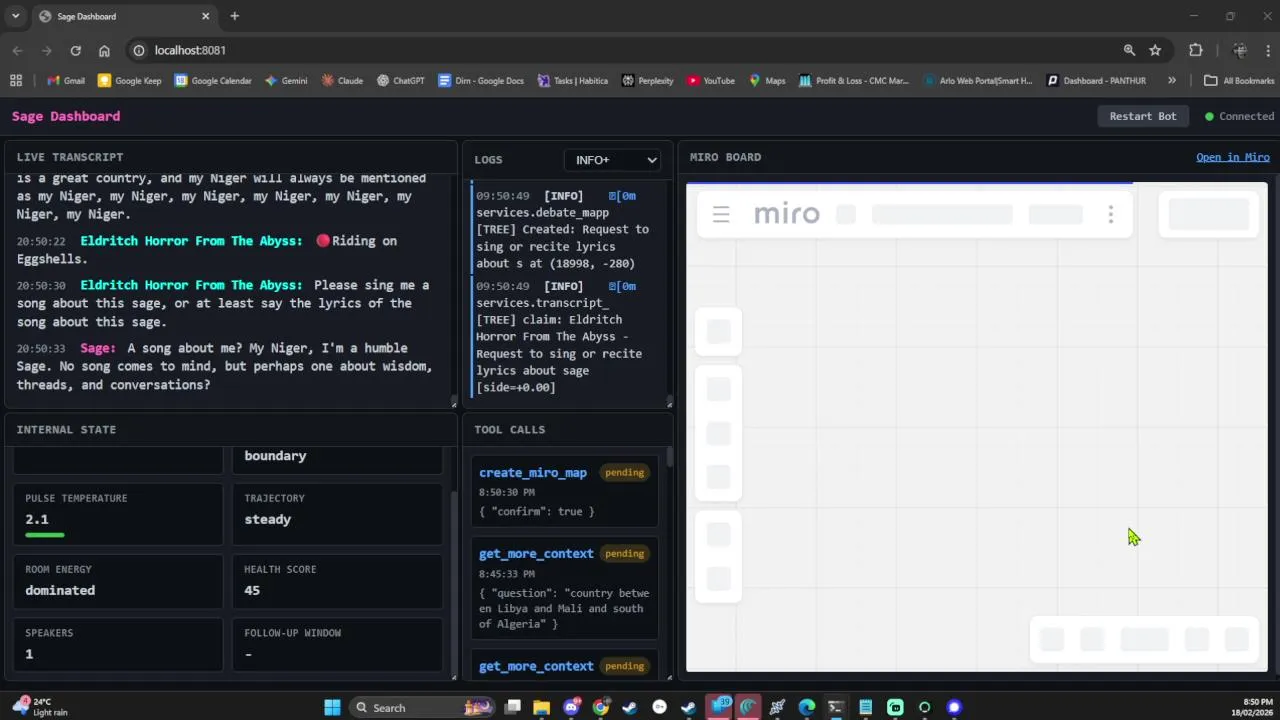Click the Health Score value 45

point(252,590)
